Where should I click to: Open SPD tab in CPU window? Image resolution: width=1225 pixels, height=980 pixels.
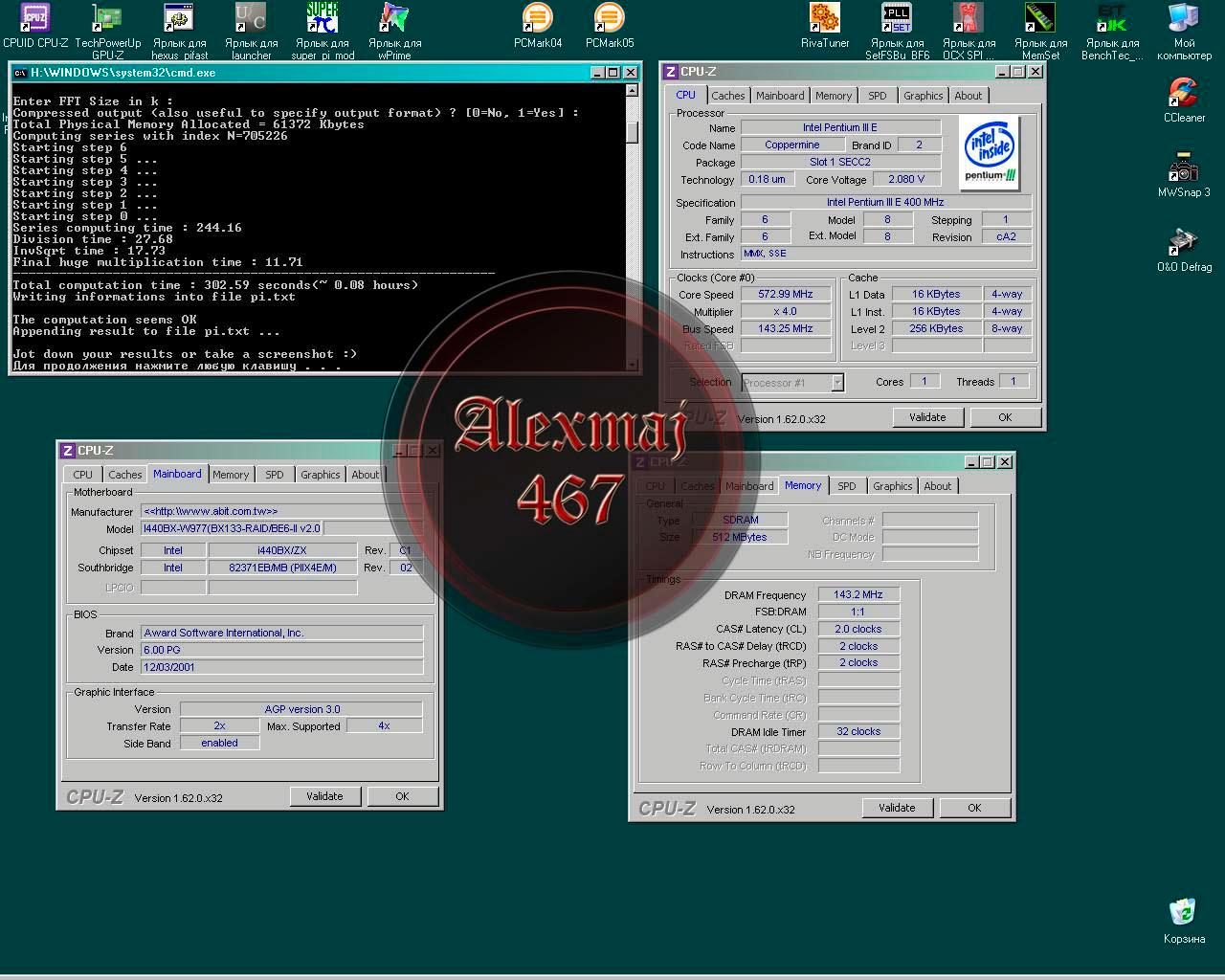pyautogui.click(x=878, y=96)
